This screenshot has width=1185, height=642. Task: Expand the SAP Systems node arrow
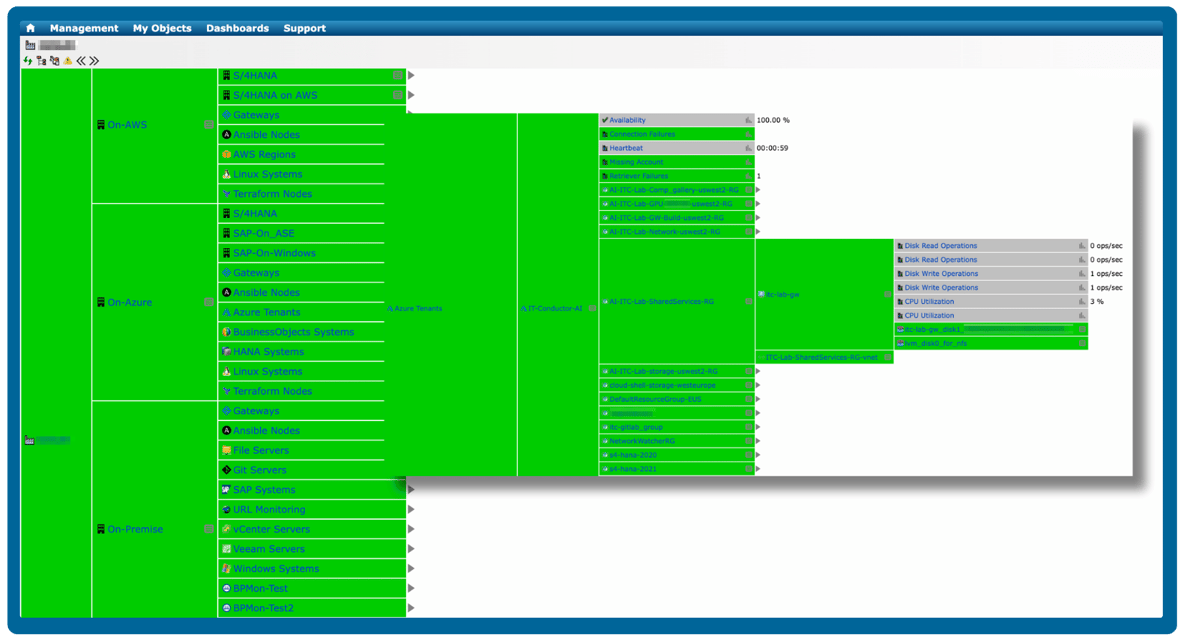click(x=411, y=490)
